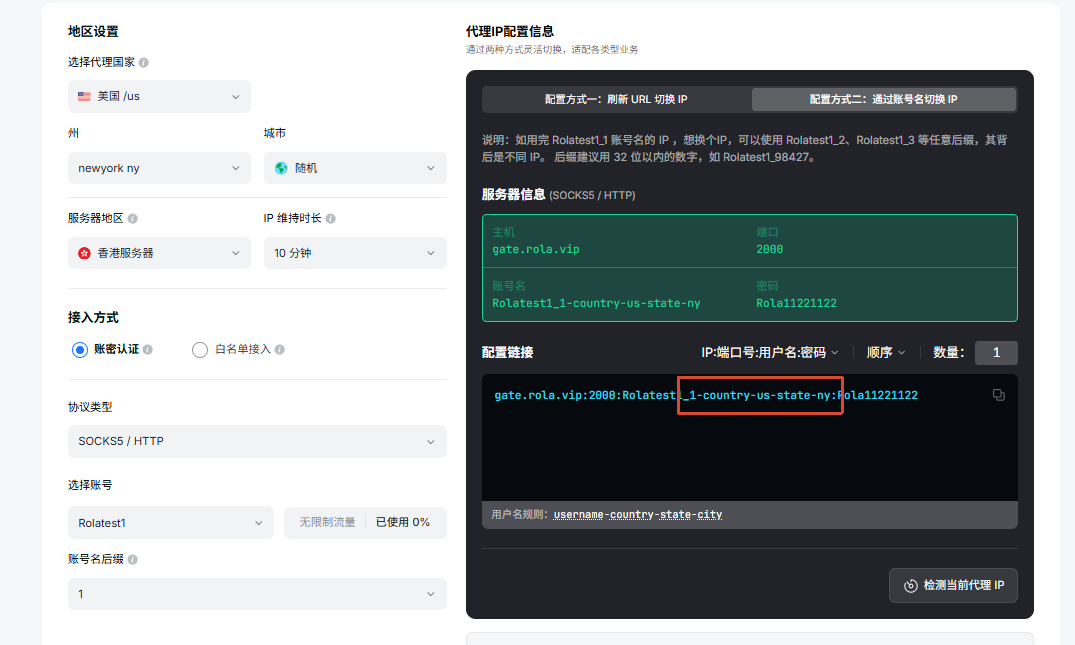The width and height of the screenshot is (1075, 645).
Task: Click info icon next to 服务器地区
Action: [x=132, y=219]
